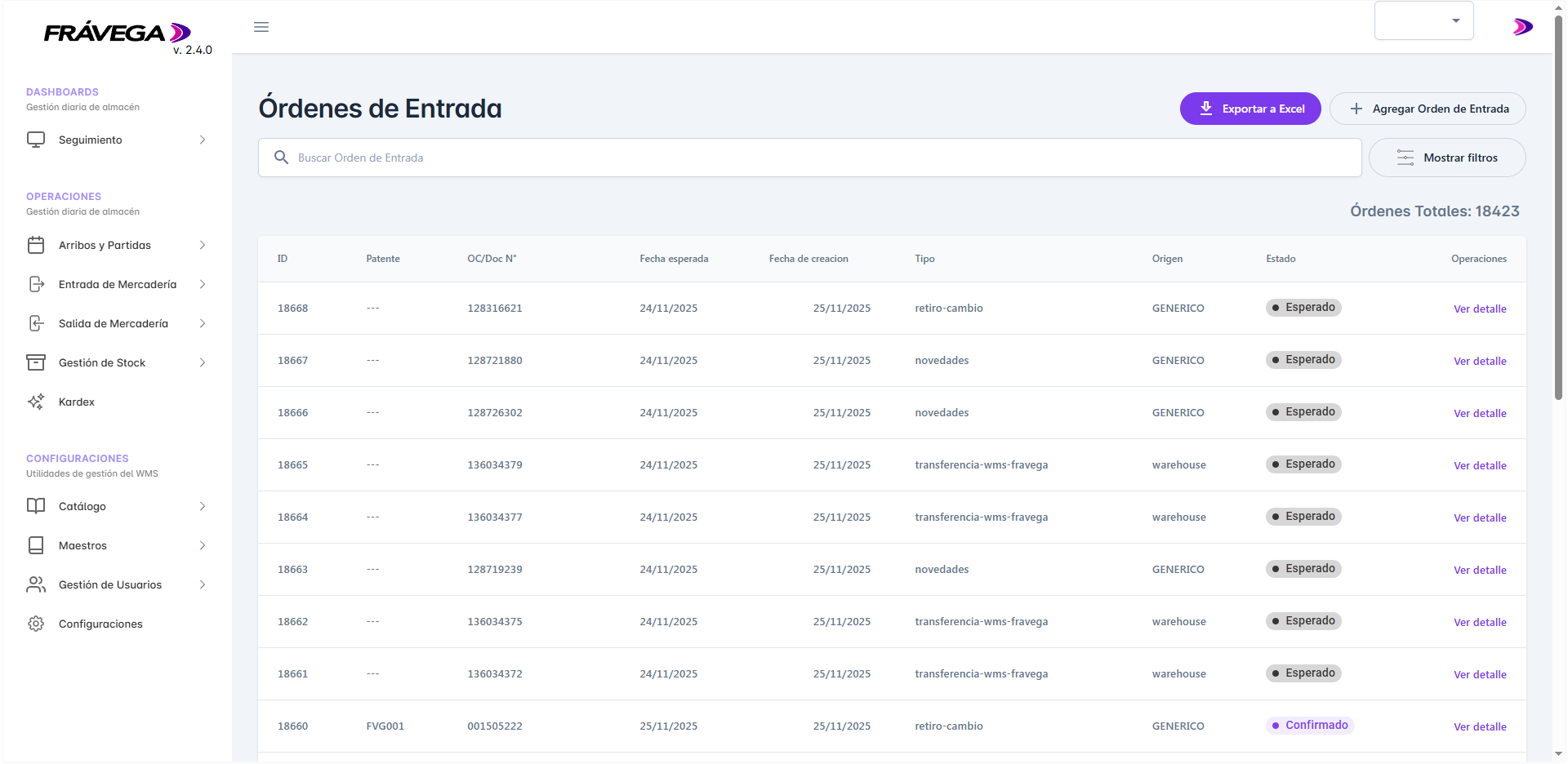Click the Fecha esperada column header

(674, 259)
